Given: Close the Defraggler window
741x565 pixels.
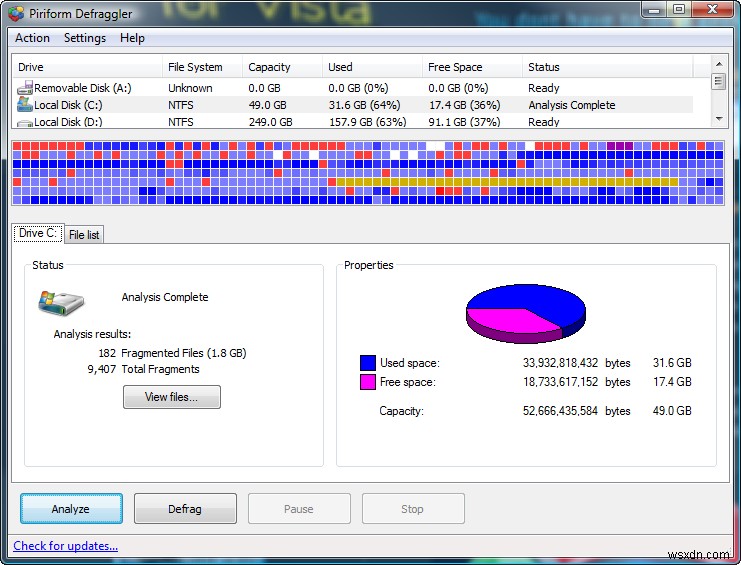Looking at the screenshot, I should [712, 9].
